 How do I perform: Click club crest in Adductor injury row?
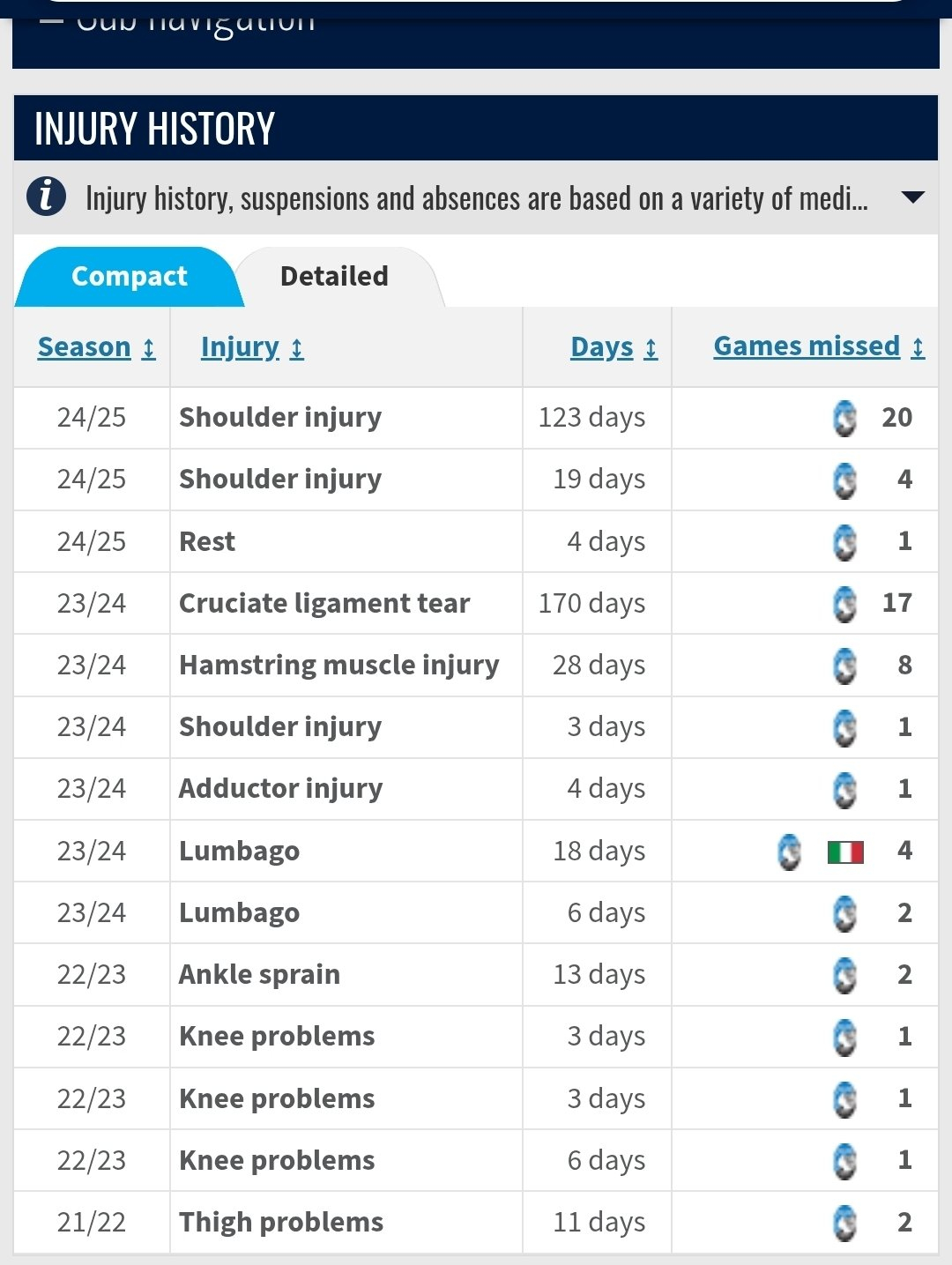pyautogui.click(x=844, y=789)
